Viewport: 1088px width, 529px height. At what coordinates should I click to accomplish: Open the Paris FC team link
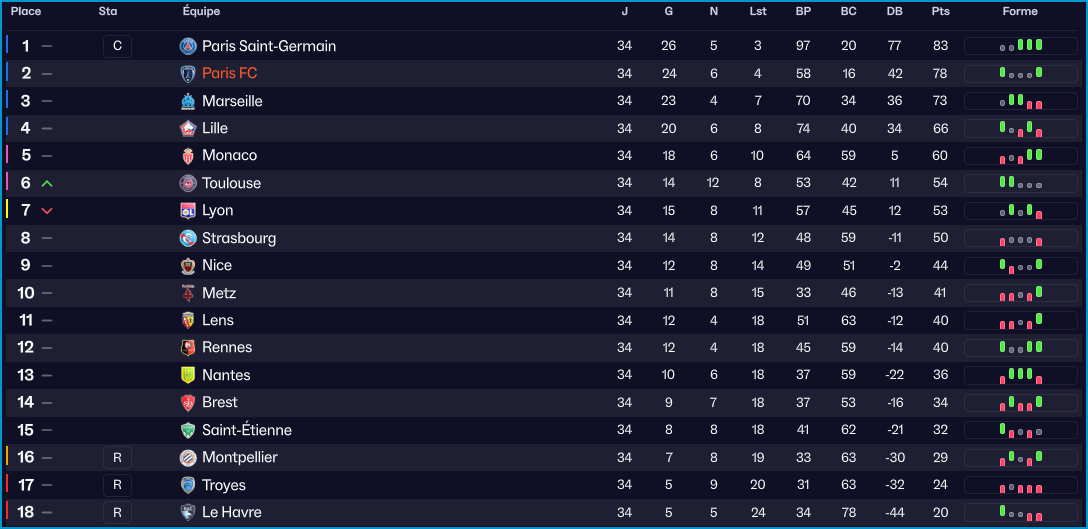coord(229,73)
